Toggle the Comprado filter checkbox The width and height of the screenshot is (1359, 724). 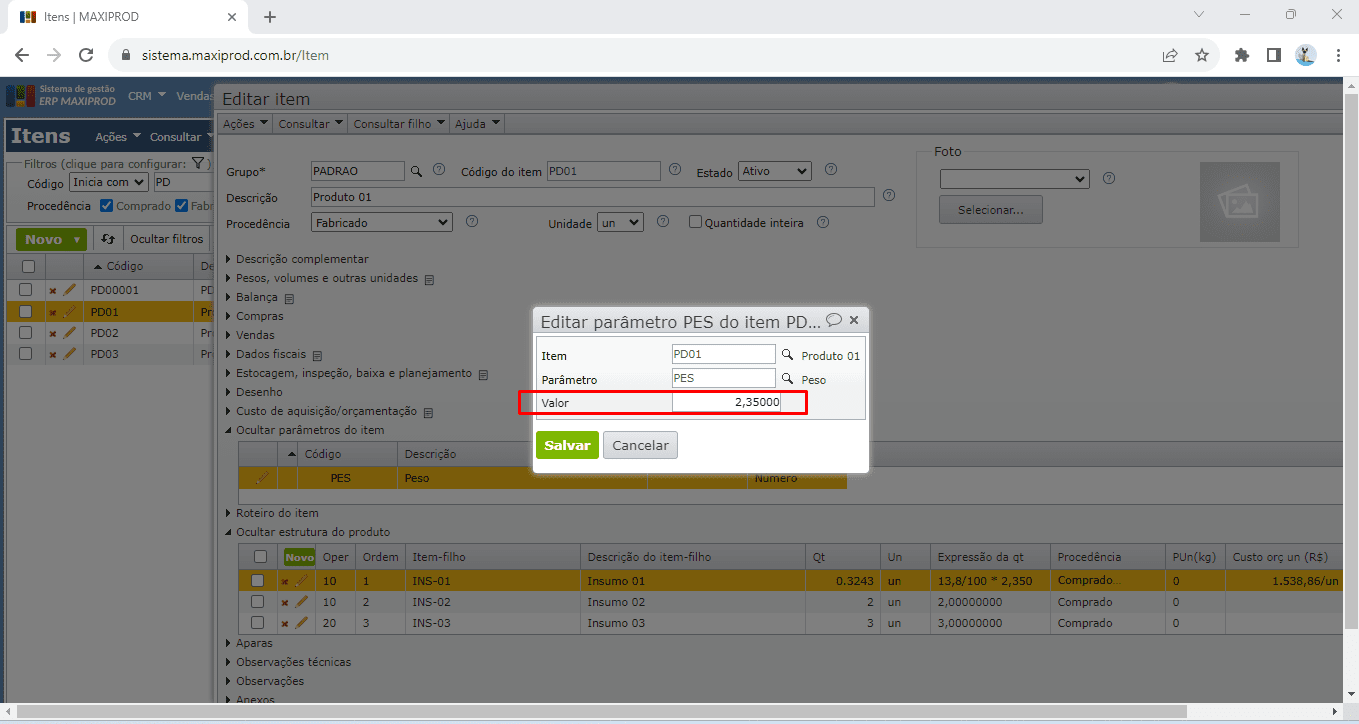coord(106,206)
